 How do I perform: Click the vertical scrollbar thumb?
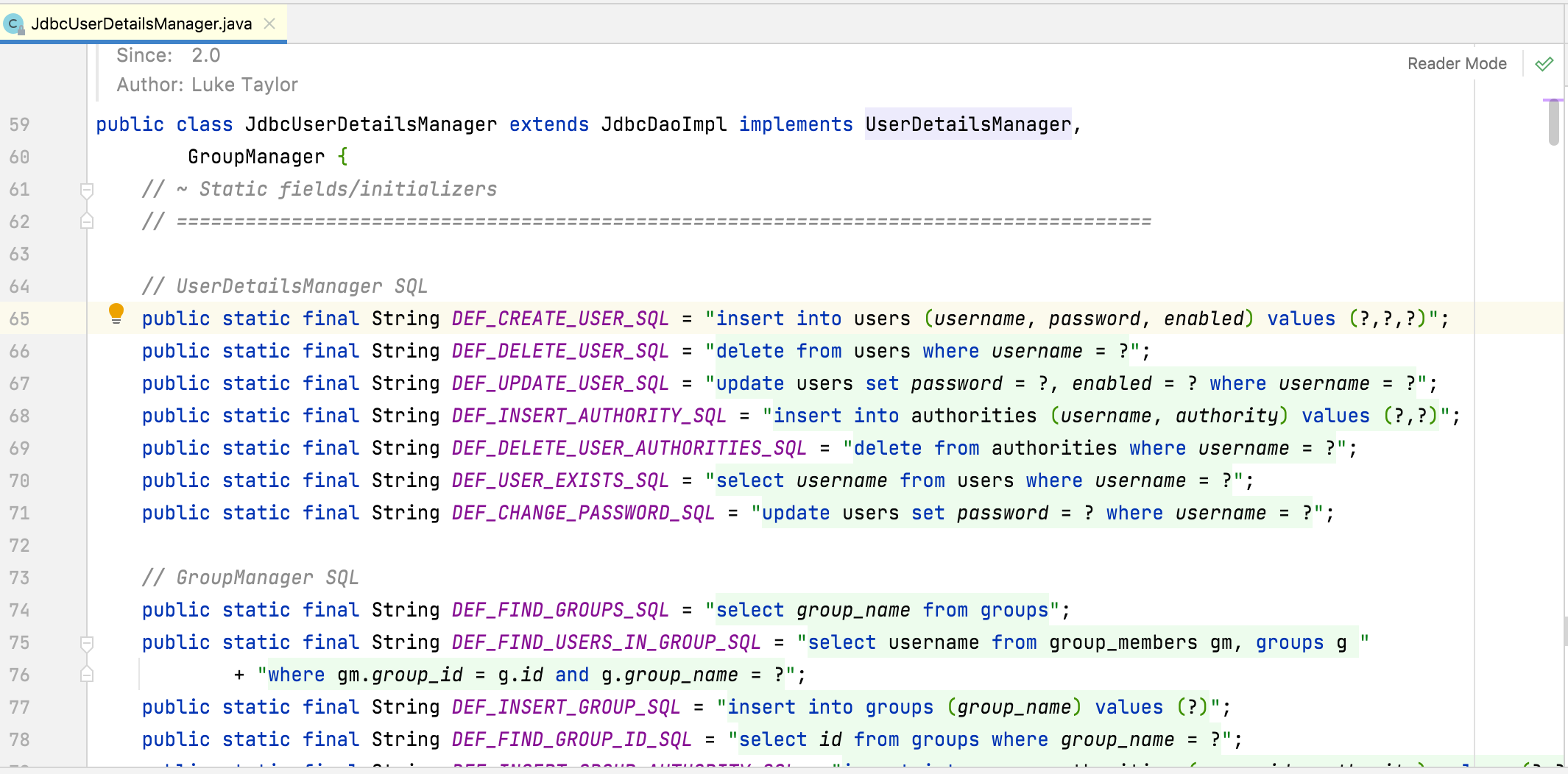[1553, 123]
